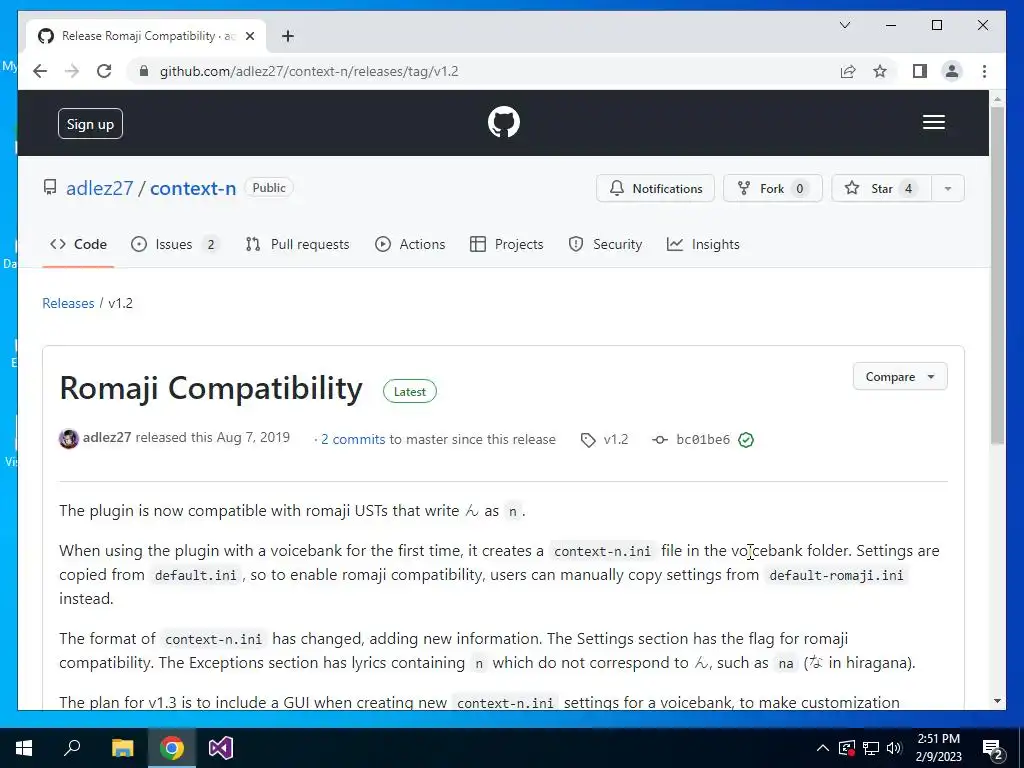Open the Windows Start menu
Image resolution: width=1024 pixels, height=768 pixels.
click(24, 748)
